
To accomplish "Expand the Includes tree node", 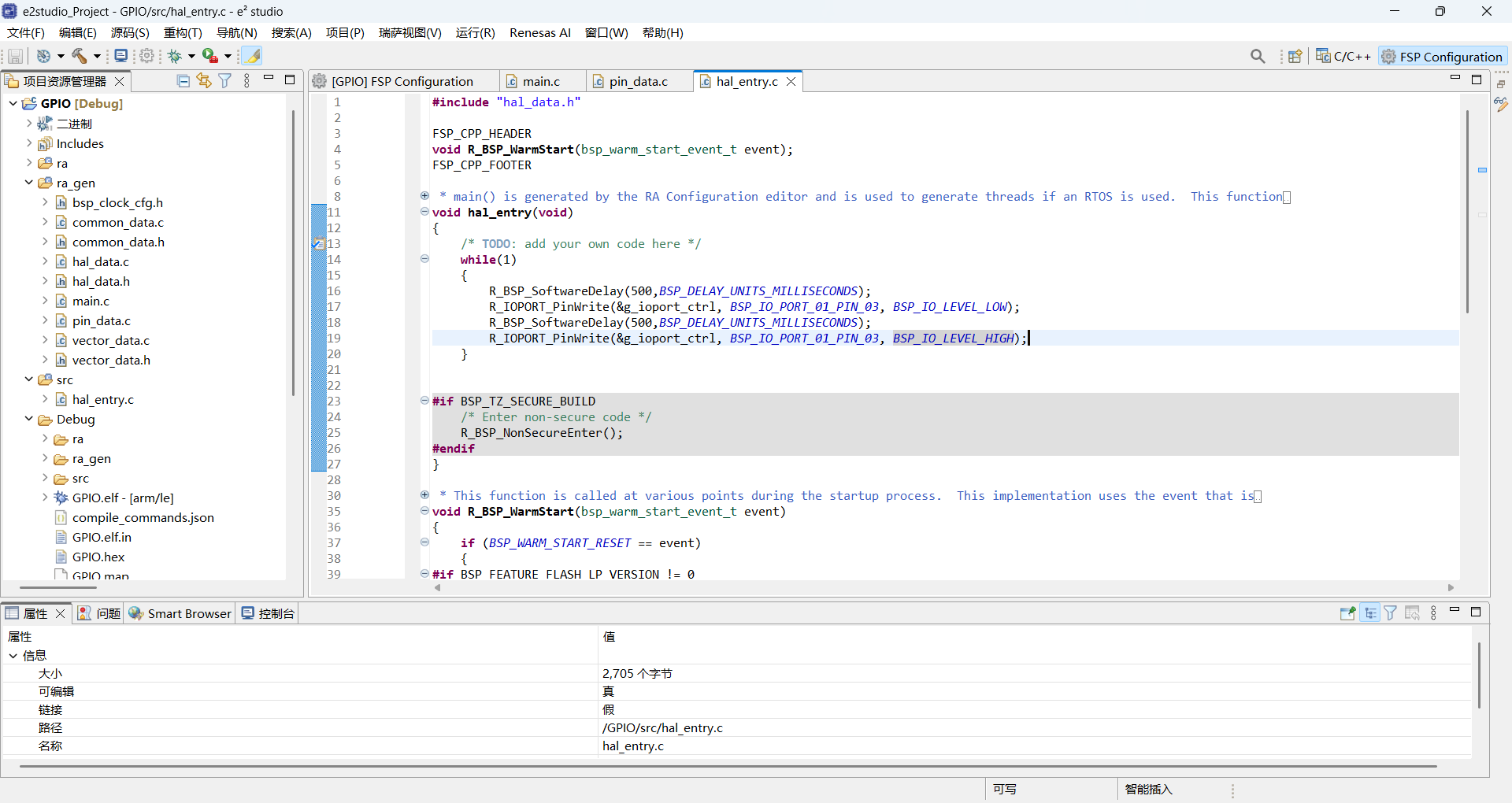I will (29, 143).
